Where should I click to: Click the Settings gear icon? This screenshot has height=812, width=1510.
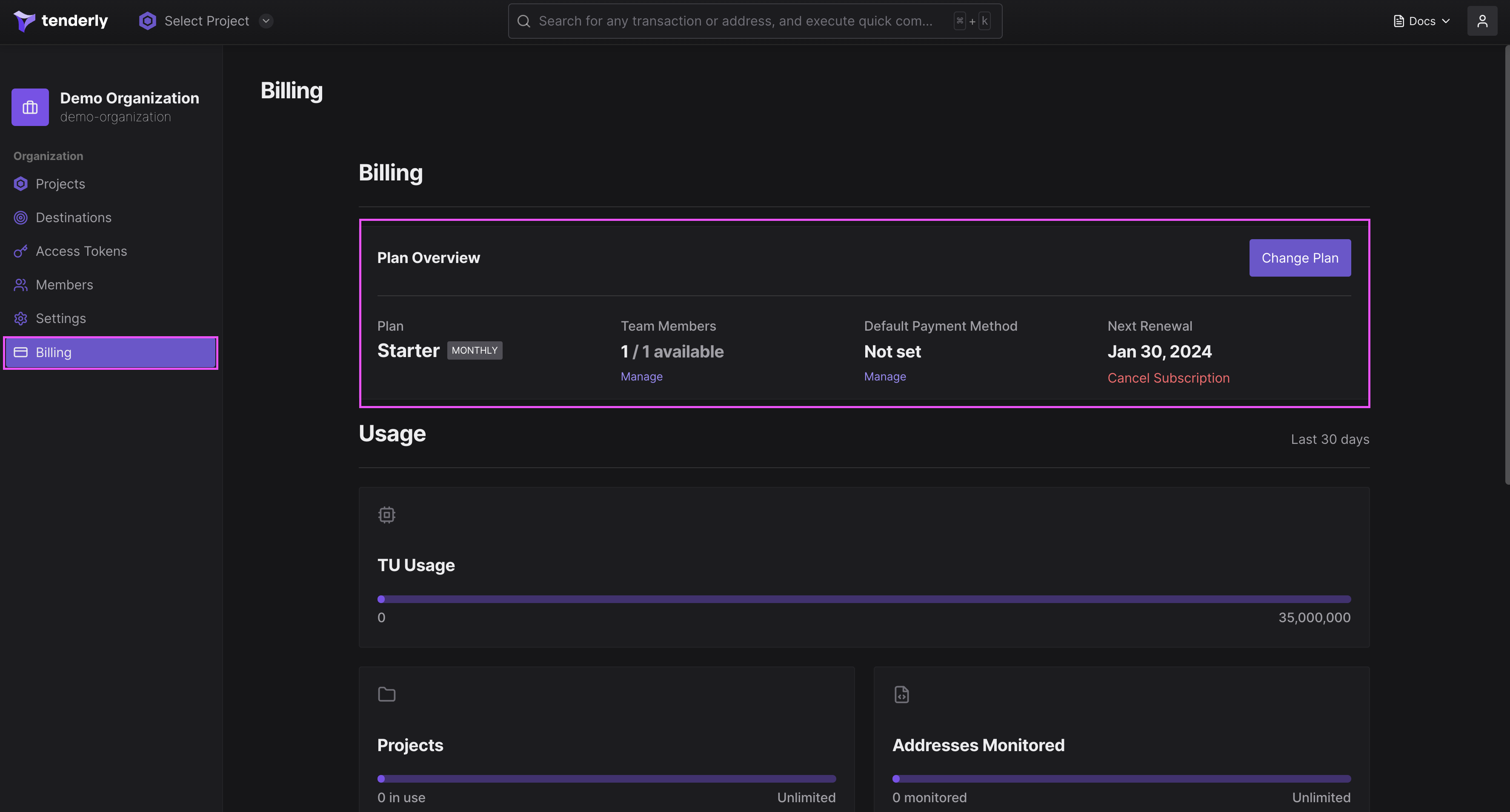(x=20, y=318)
